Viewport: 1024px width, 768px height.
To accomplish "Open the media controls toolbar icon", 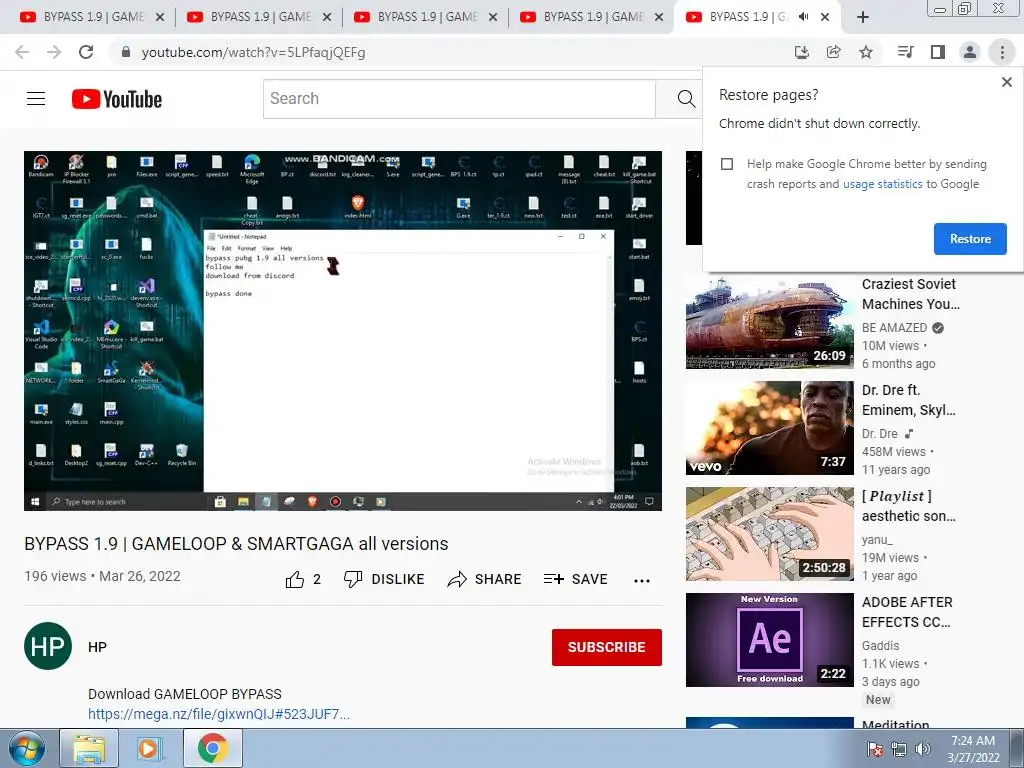I will pos(906,52).
